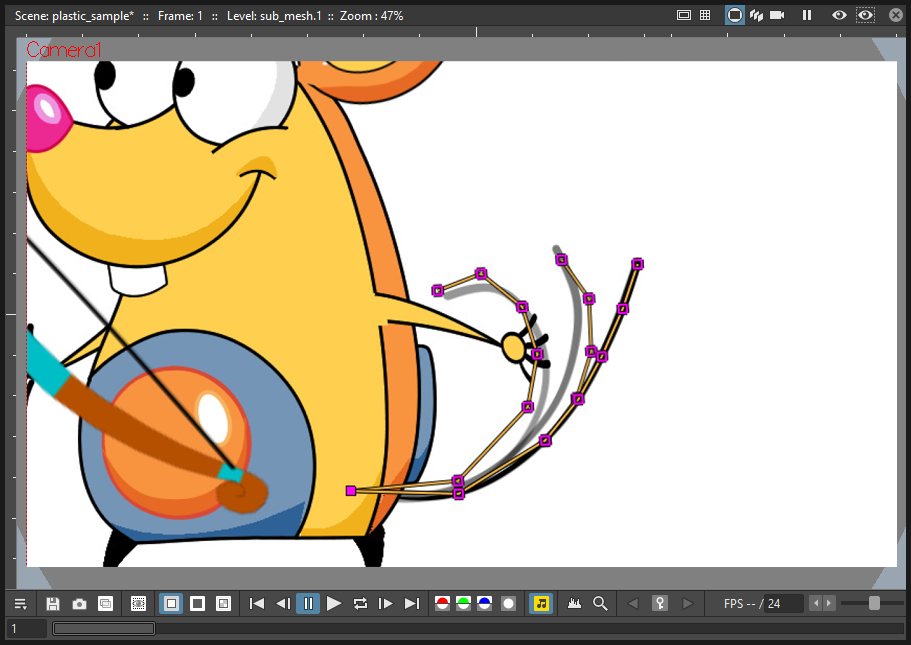Open the viewer options menu icon
Viewport: 911px width, 645px height.
20,604
